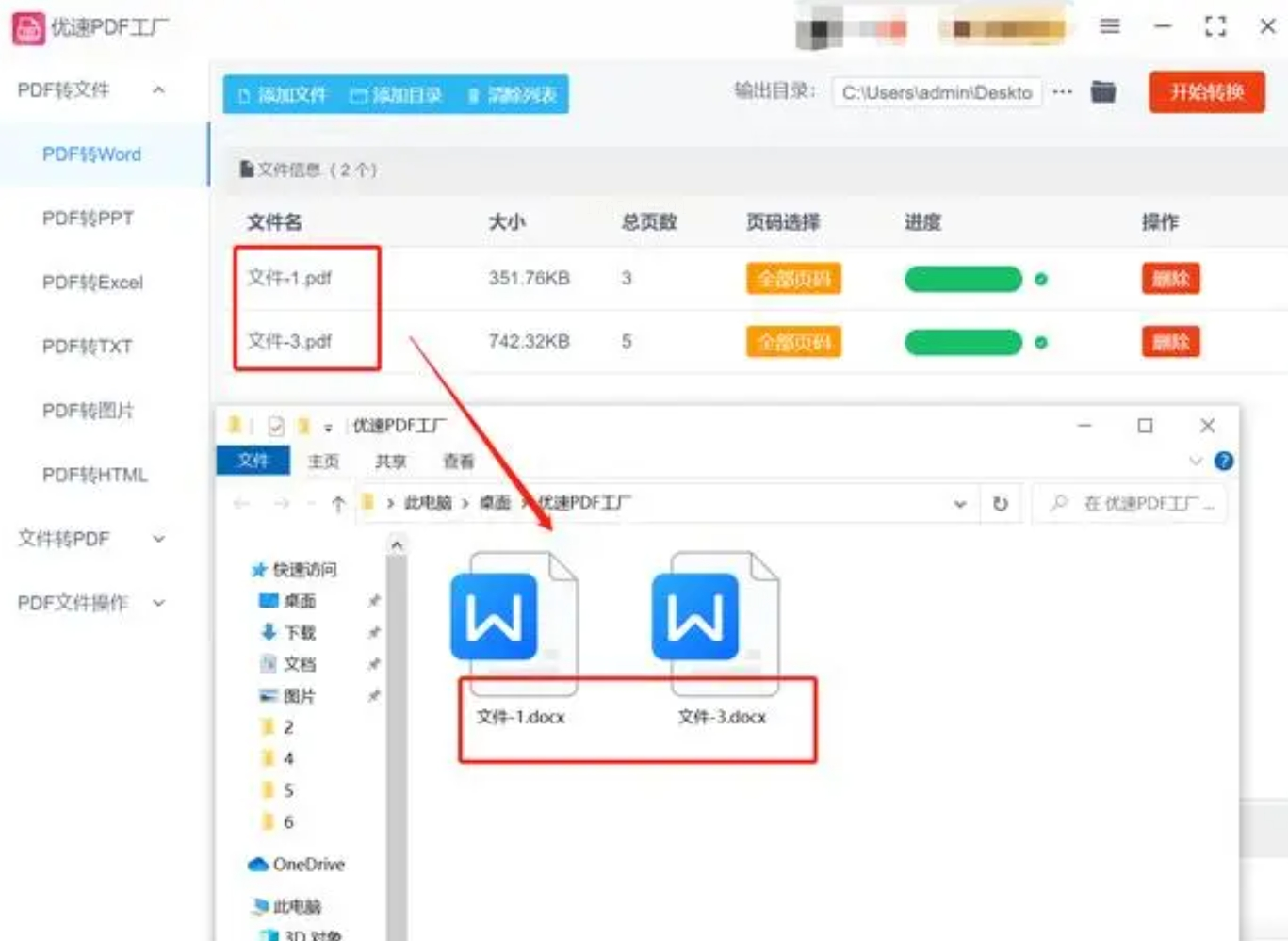Click the 742.32KB size cell
This screenshot has width=1288, height=941.
pyautogui.click(x=529, y=341)
